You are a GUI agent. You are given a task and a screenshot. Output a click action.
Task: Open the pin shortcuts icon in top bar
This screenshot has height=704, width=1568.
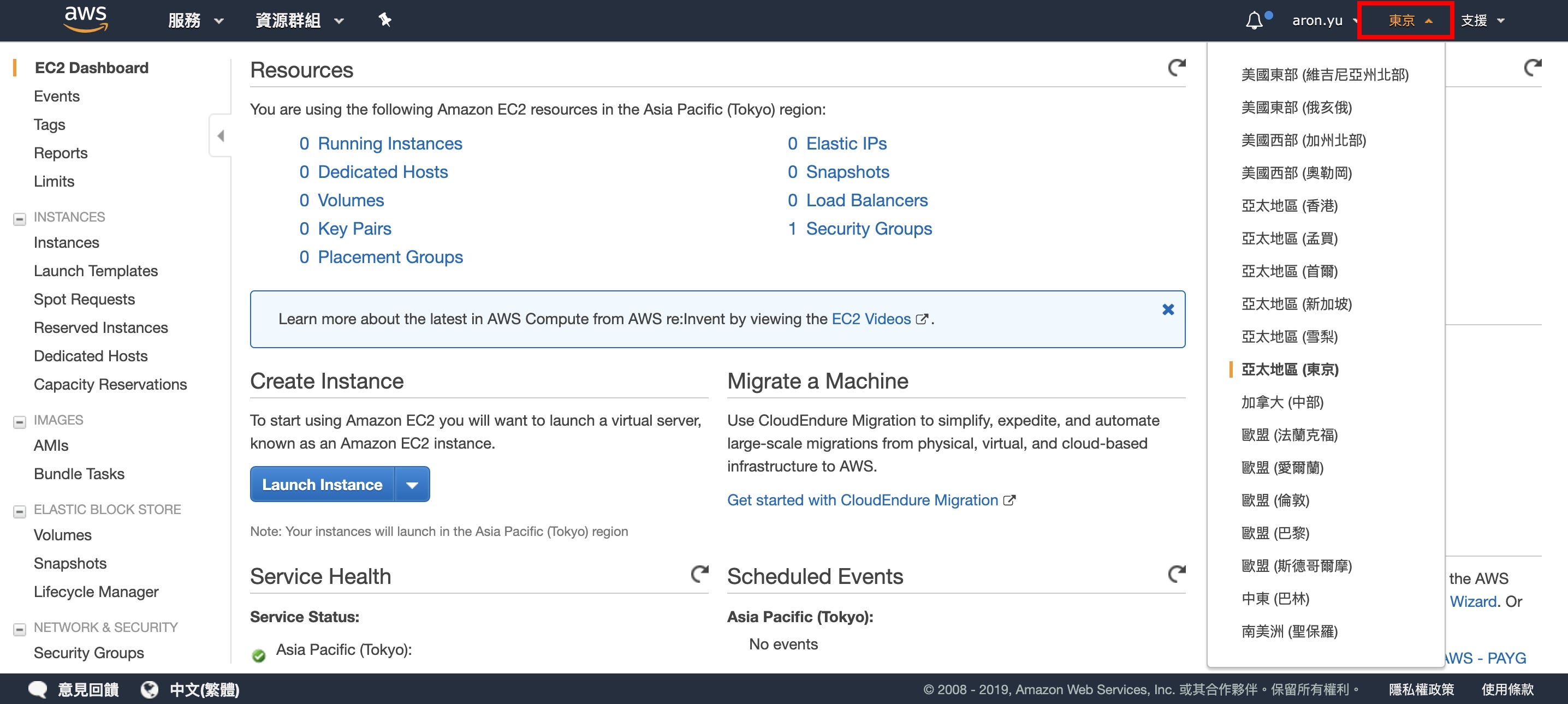pyautogui.click(x=385, y=20)
